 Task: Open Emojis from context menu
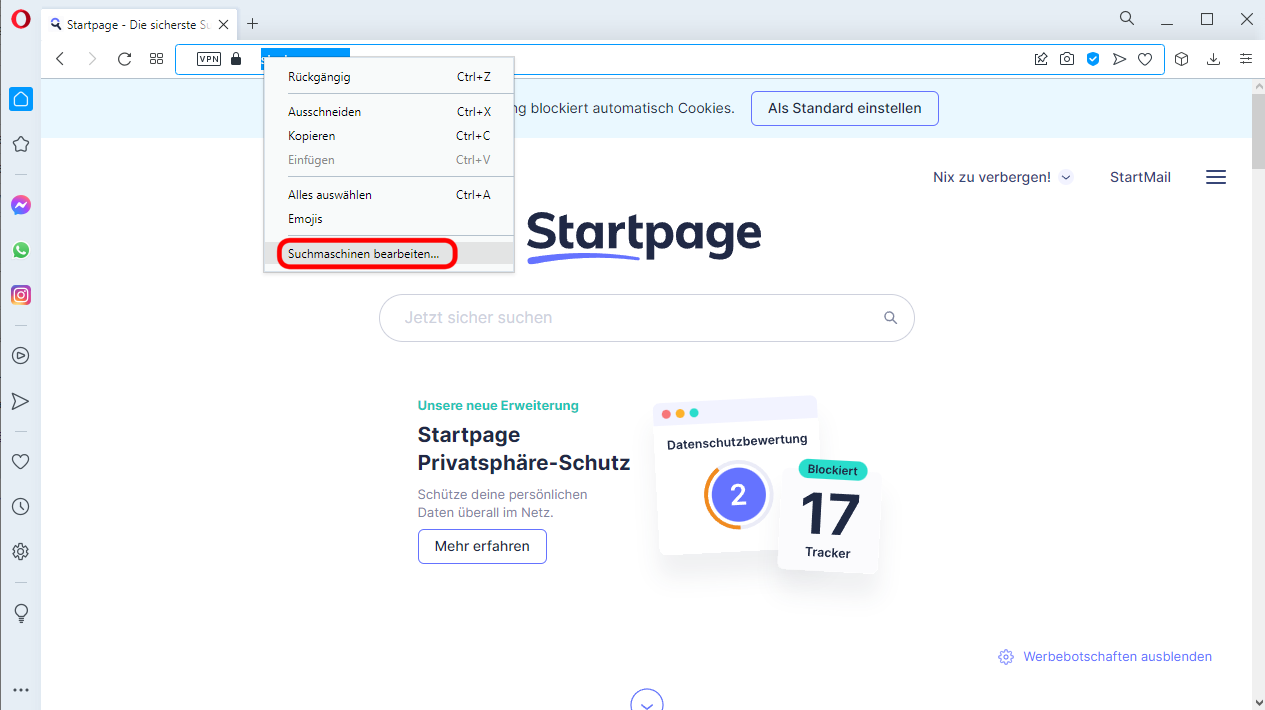coord(389,219)
